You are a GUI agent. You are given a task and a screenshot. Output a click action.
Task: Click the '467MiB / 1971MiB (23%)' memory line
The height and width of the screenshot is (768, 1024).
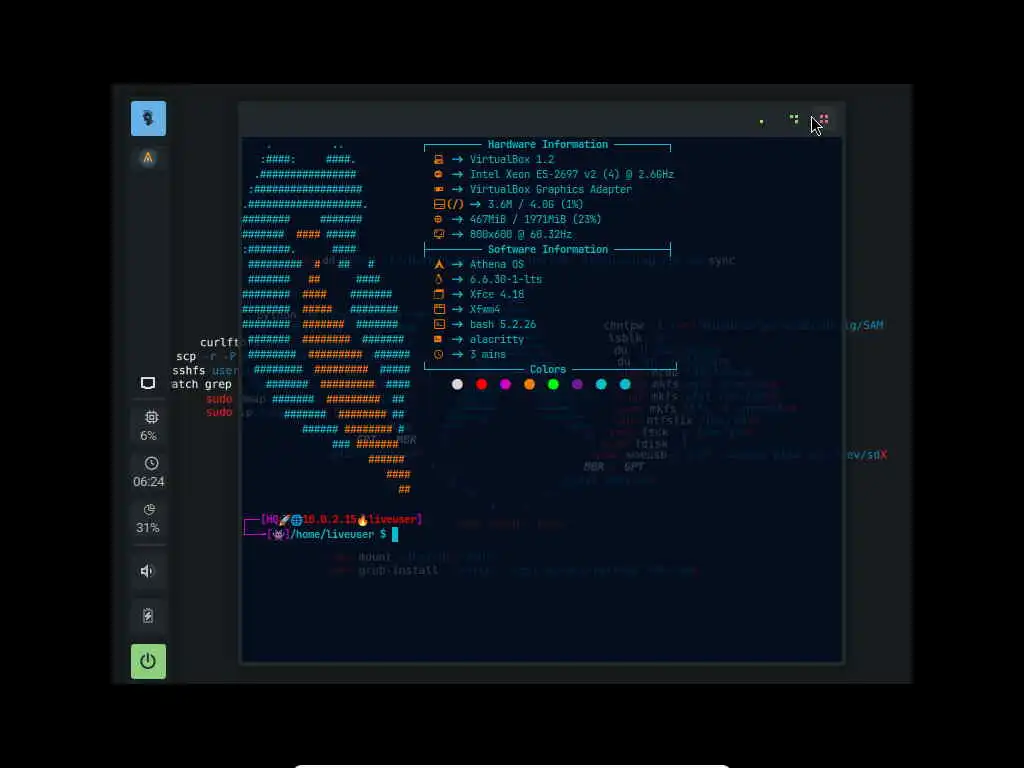536,219
